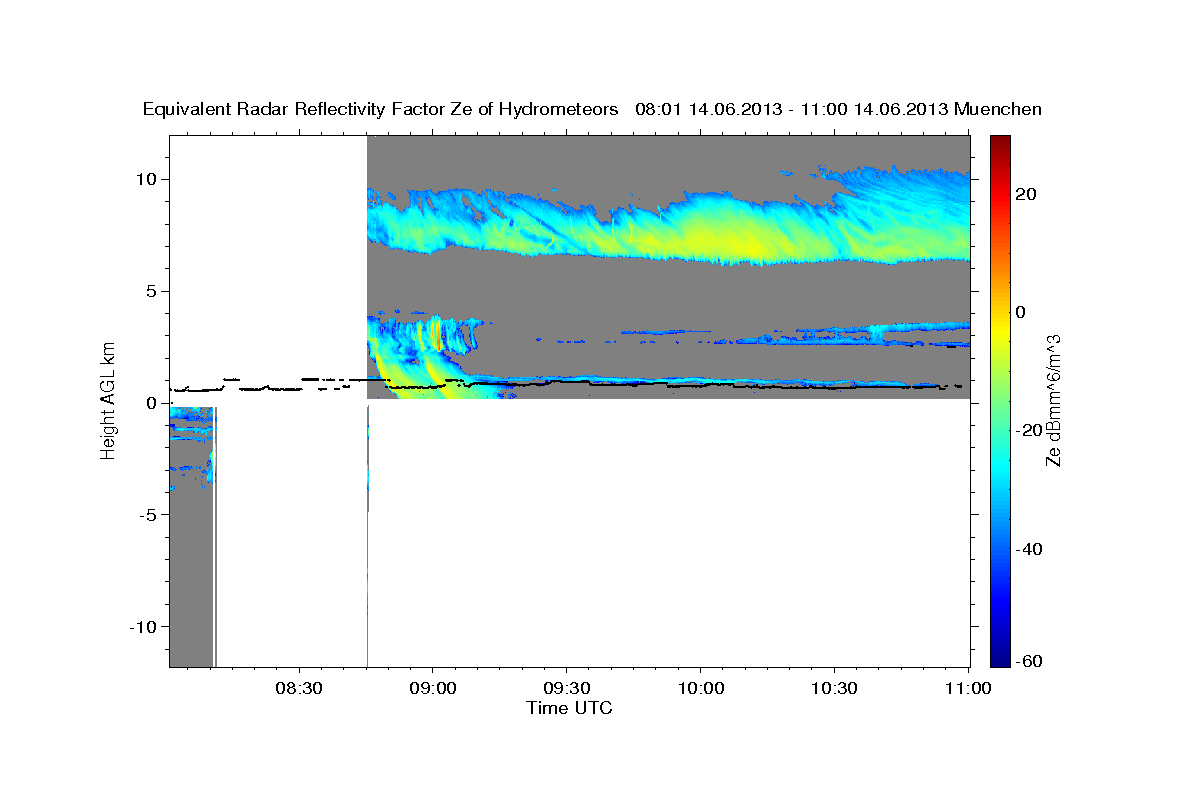
Task: Click the plot title text
Action: (x=593, y=109)
